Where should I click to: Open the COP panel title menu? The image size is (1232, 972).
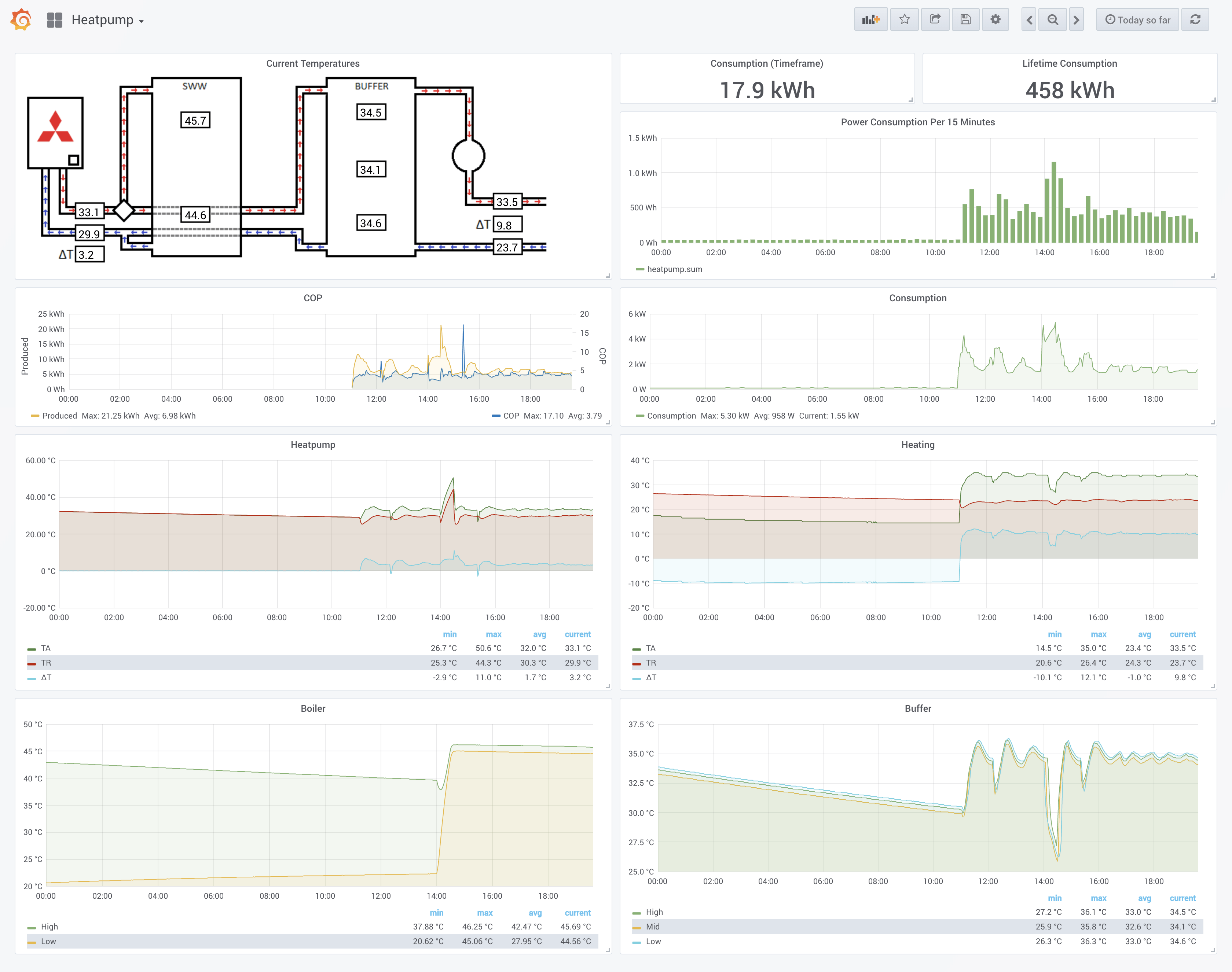(312, 298)
